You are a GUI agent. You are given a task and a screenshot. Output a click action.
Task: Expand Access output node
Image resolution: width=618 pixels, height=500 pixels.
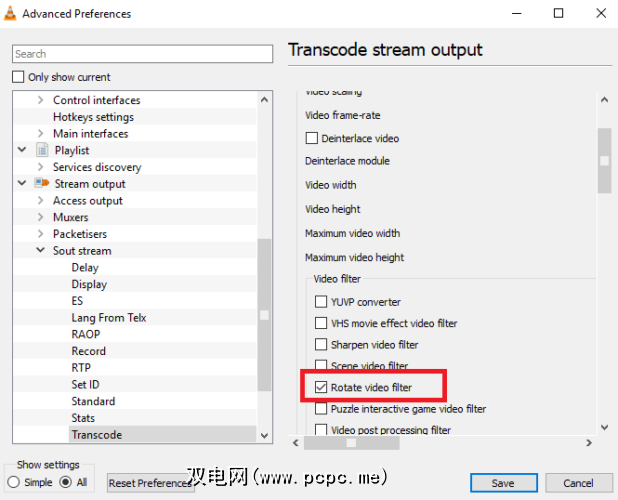40,200
